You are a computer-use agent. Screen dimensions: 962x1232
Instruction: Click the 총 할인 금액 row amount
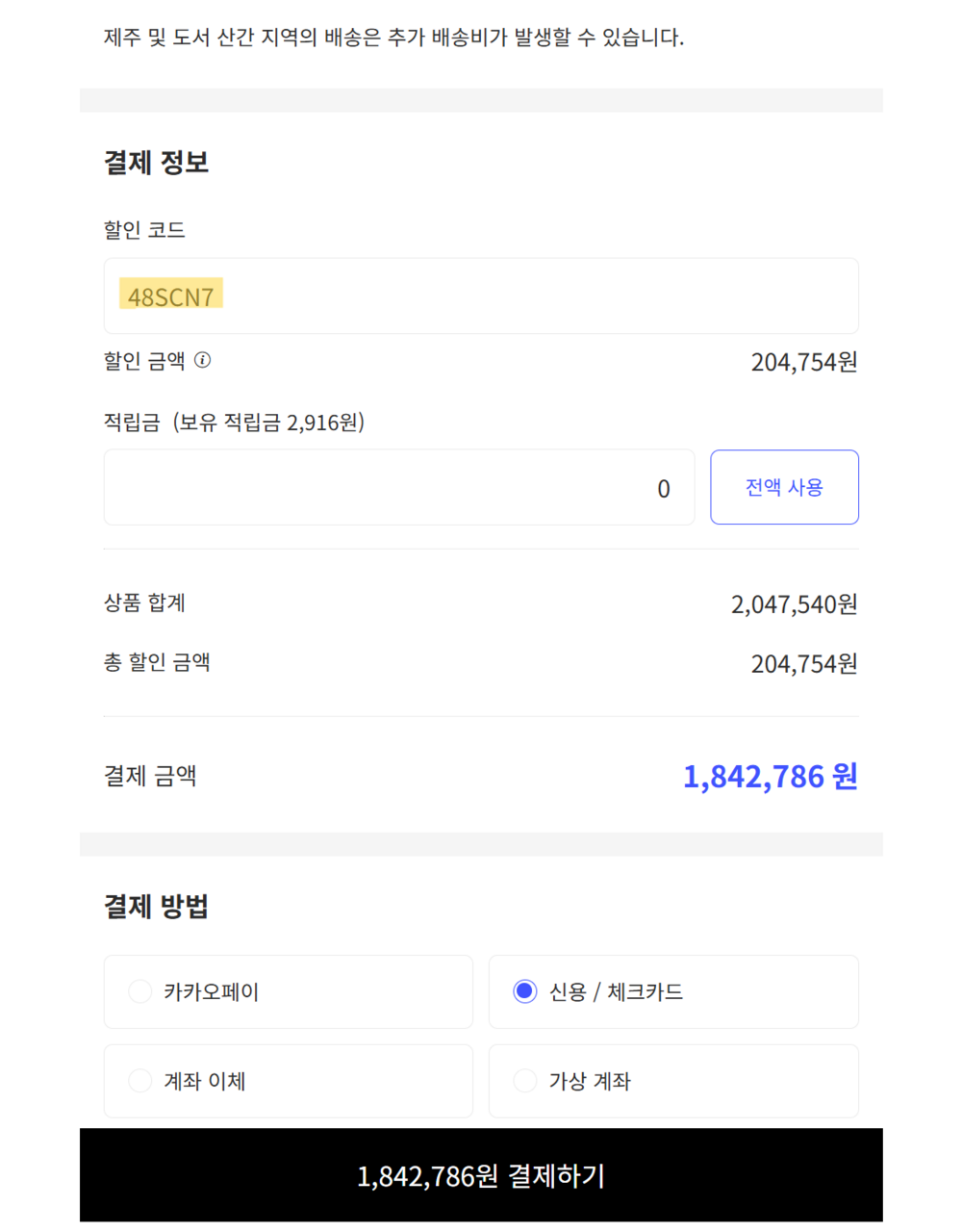coord(803,664)
